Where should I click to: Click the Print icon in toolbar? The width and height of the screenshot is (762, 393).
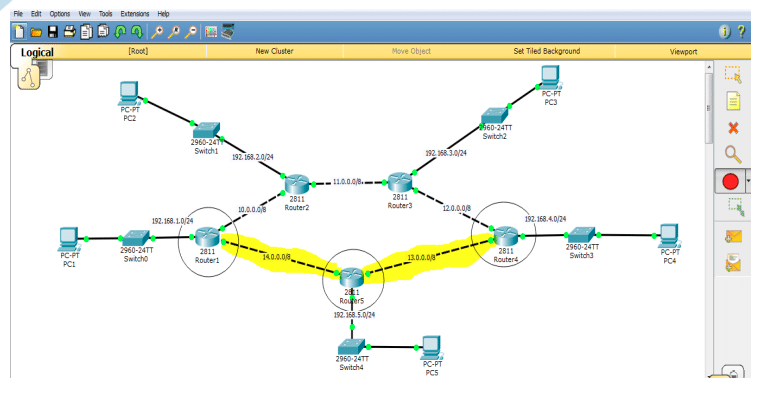pos(69,32)
